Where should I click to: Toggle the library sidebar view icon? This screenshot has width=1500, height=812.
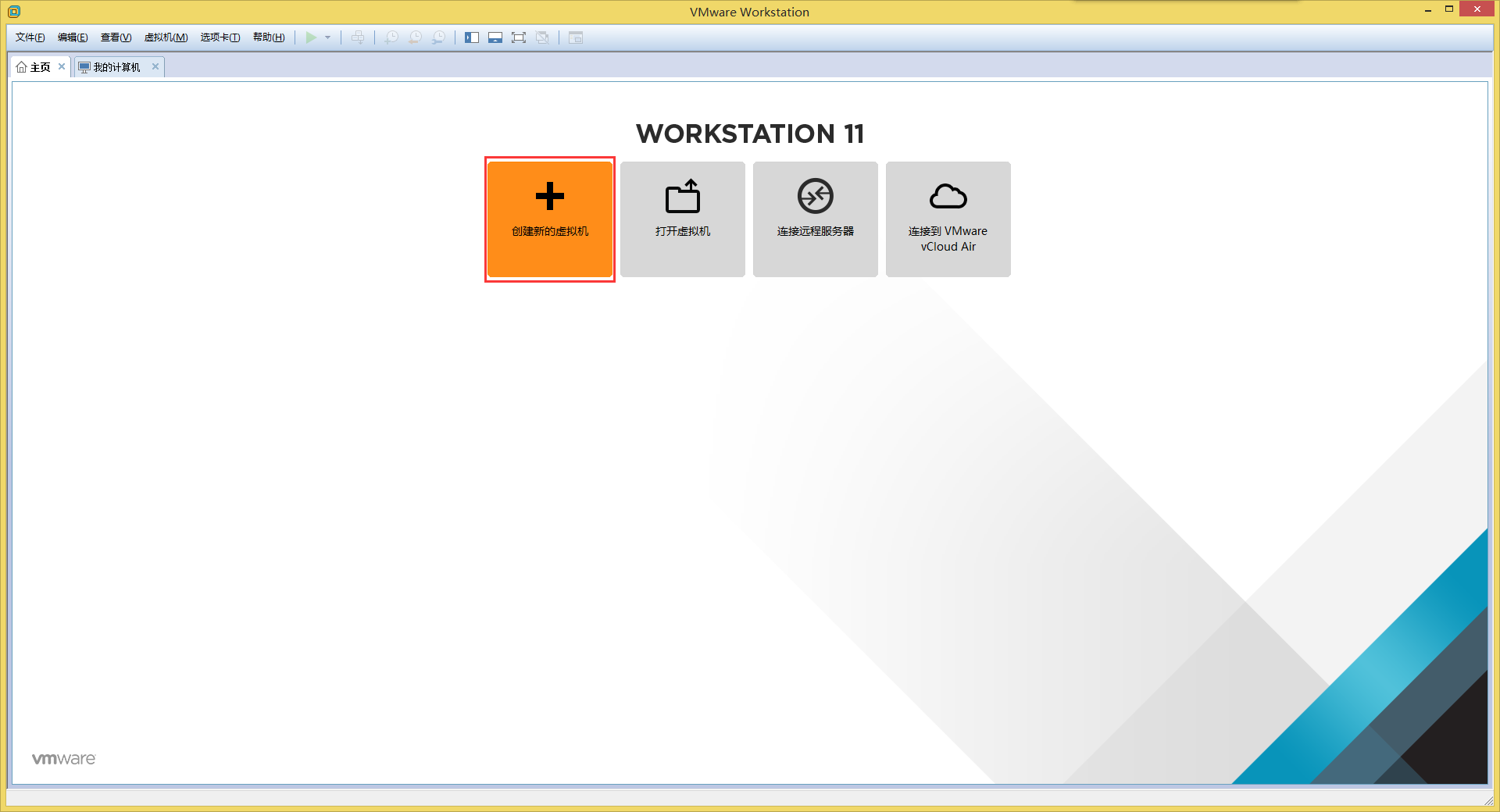[x=472, y=37]
